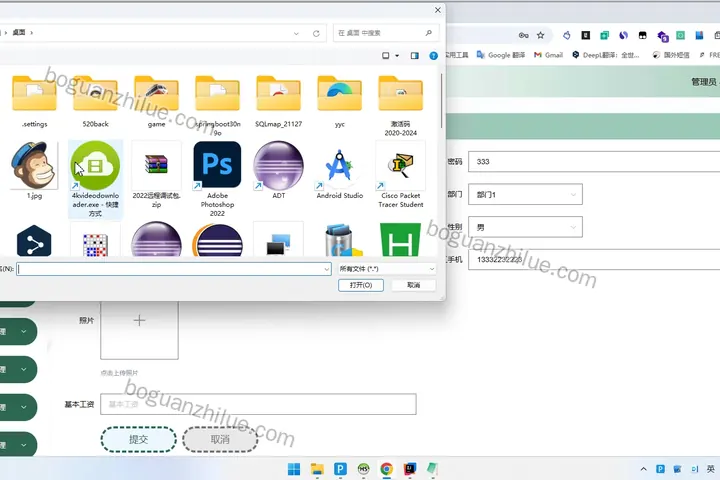
Task: Select the SQLmap_21127 folder
Action: (x=279, y=102)
